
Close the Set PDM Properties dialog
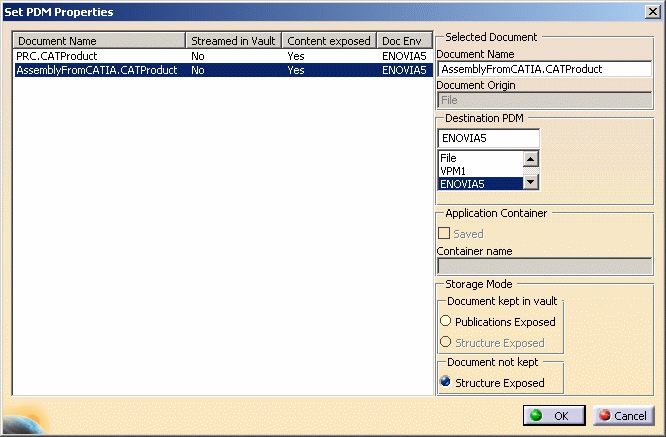(x=652, y=12)
